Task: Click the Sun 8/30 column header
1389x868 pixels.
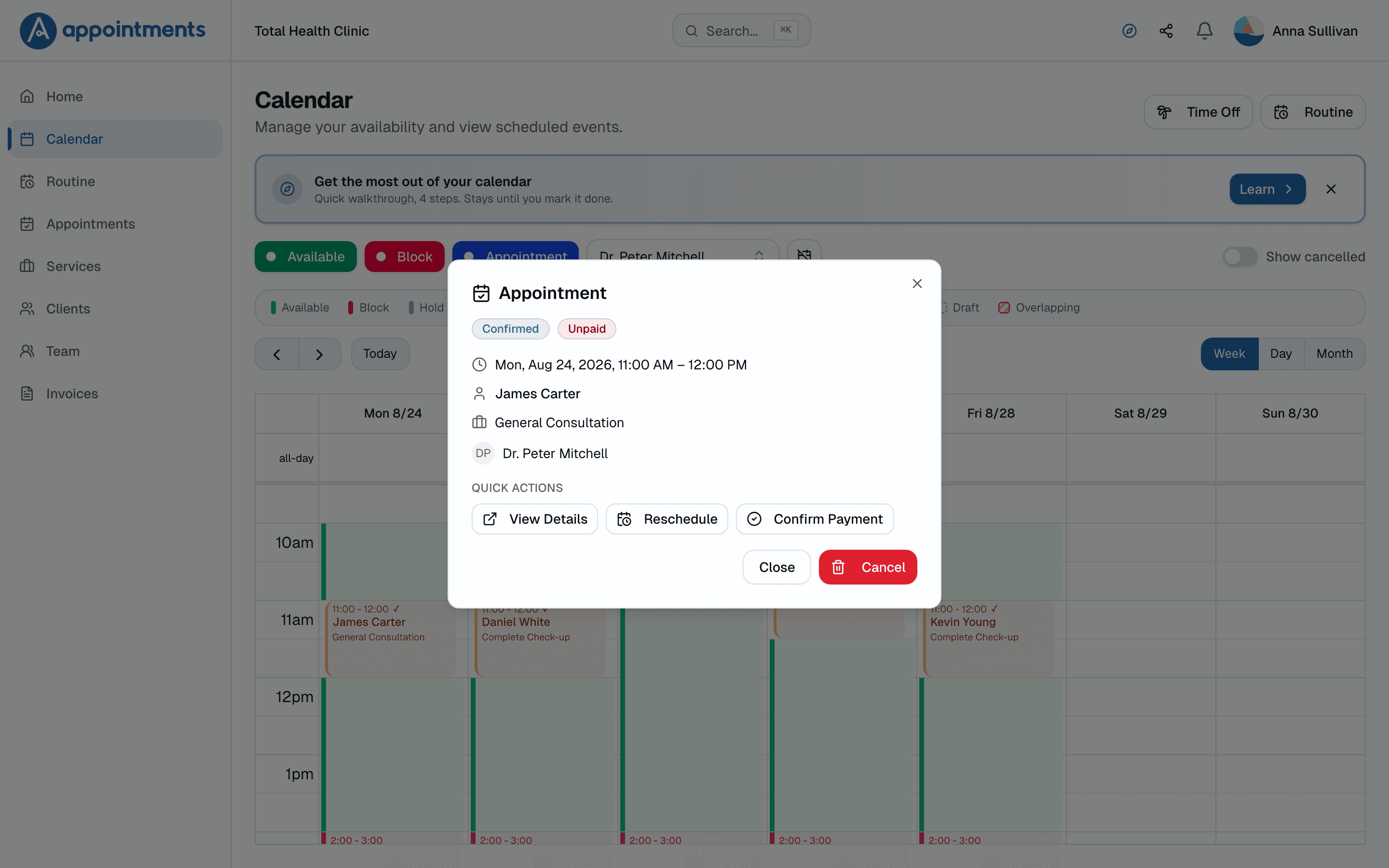Action: pos(1290,413)
